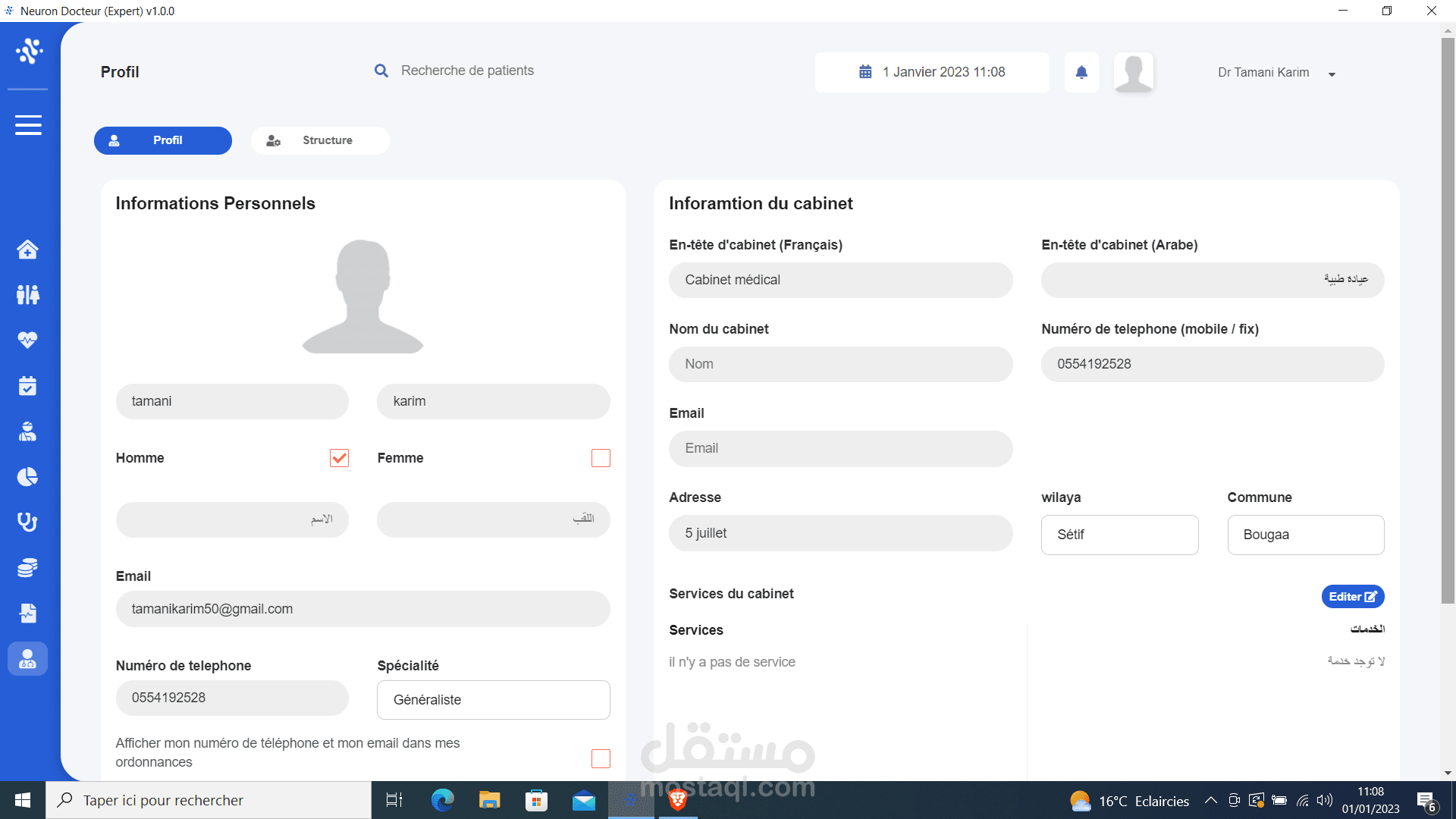Switch to the Structure tab

[x=320, y=140]
